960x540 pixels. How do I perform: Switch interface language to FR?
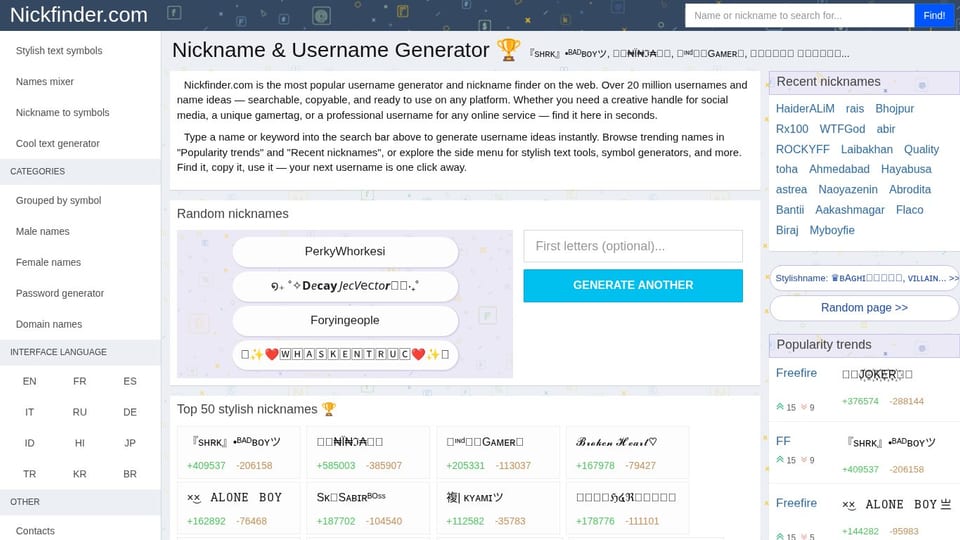[x=80, y=381]
